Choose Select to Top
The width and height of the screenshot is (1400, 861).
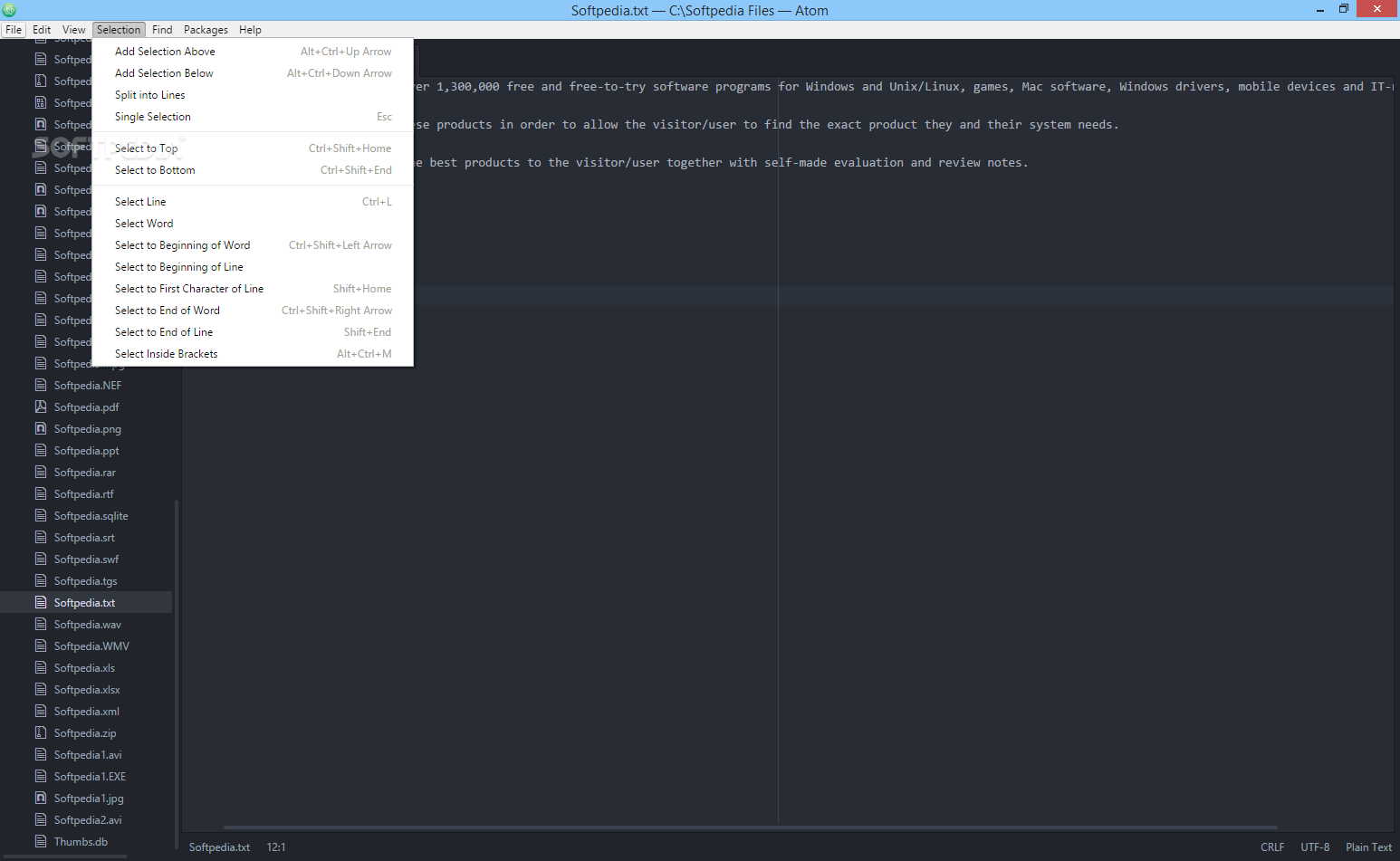[254, 148]
